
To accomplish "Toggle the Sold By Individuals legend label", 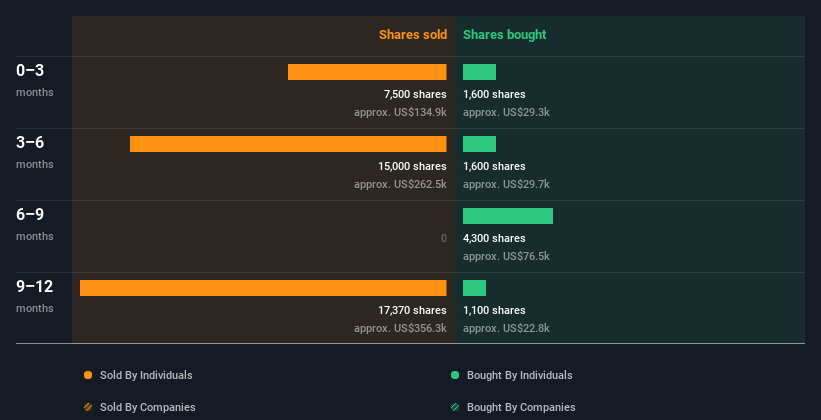I will click(x=146, y=375).
